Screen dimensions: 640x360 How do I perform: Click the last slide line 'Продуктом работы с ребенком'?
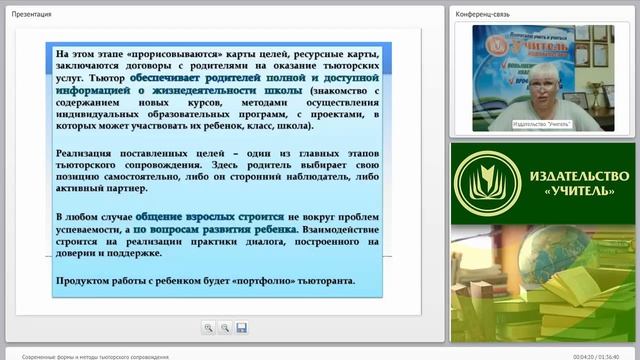[205, 281]
